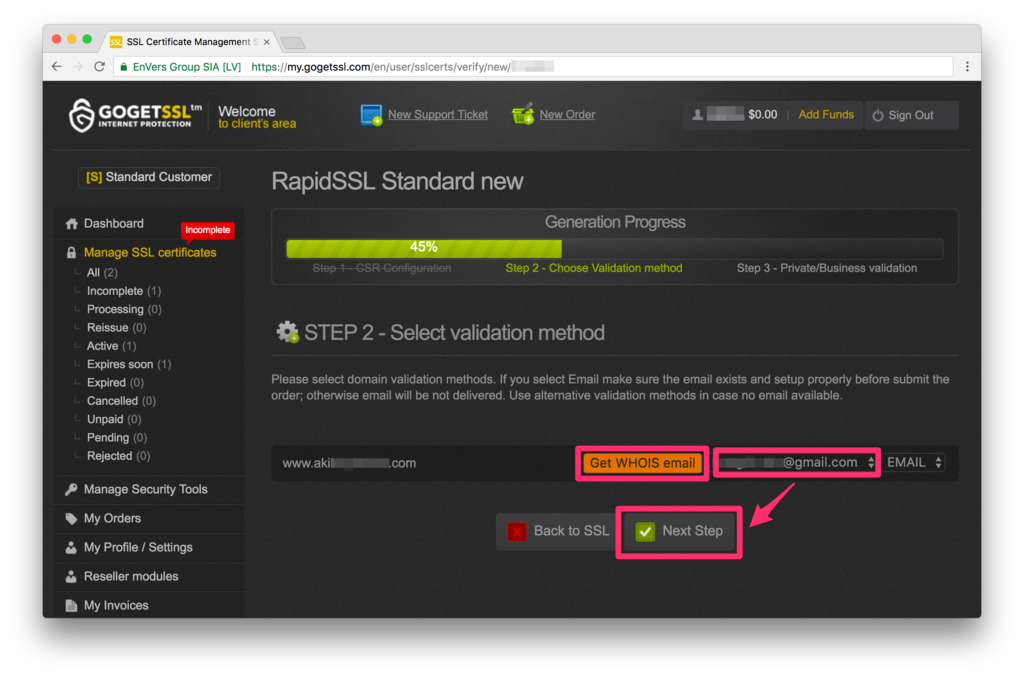The image size is (1024, 679).
Task: Click Step 2 - Choose Validation method label
Action: (594, 268)
